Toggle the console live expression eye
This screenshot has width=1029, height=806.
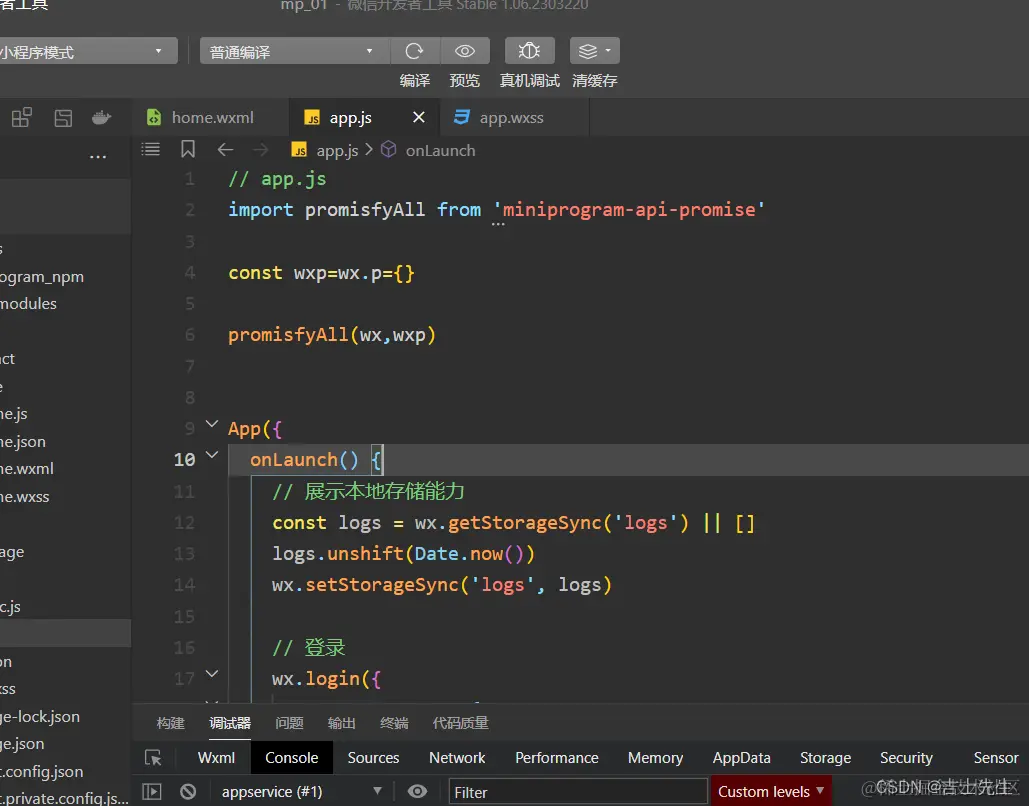[x=417, y=792]
